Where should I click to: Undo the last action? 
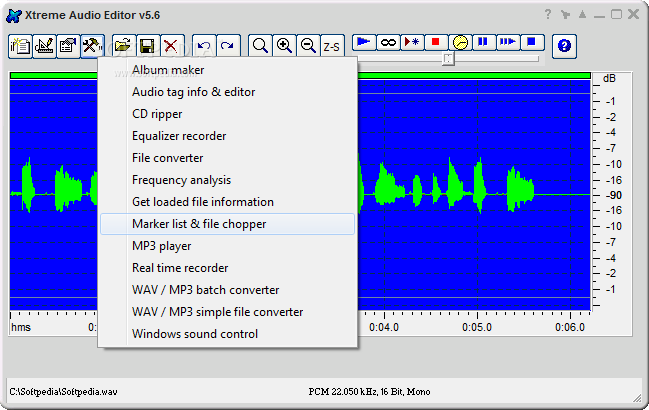click(x=204, y=46)
